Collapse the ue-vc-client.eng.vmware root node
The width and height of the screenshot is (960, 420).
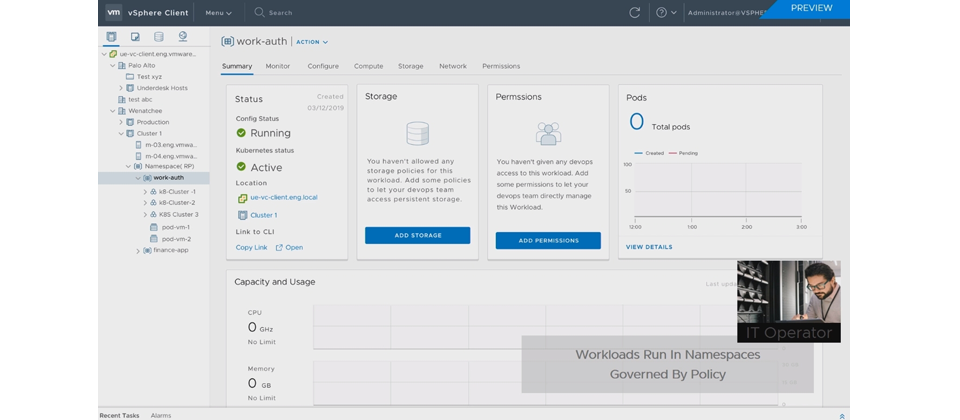[104, 54]
